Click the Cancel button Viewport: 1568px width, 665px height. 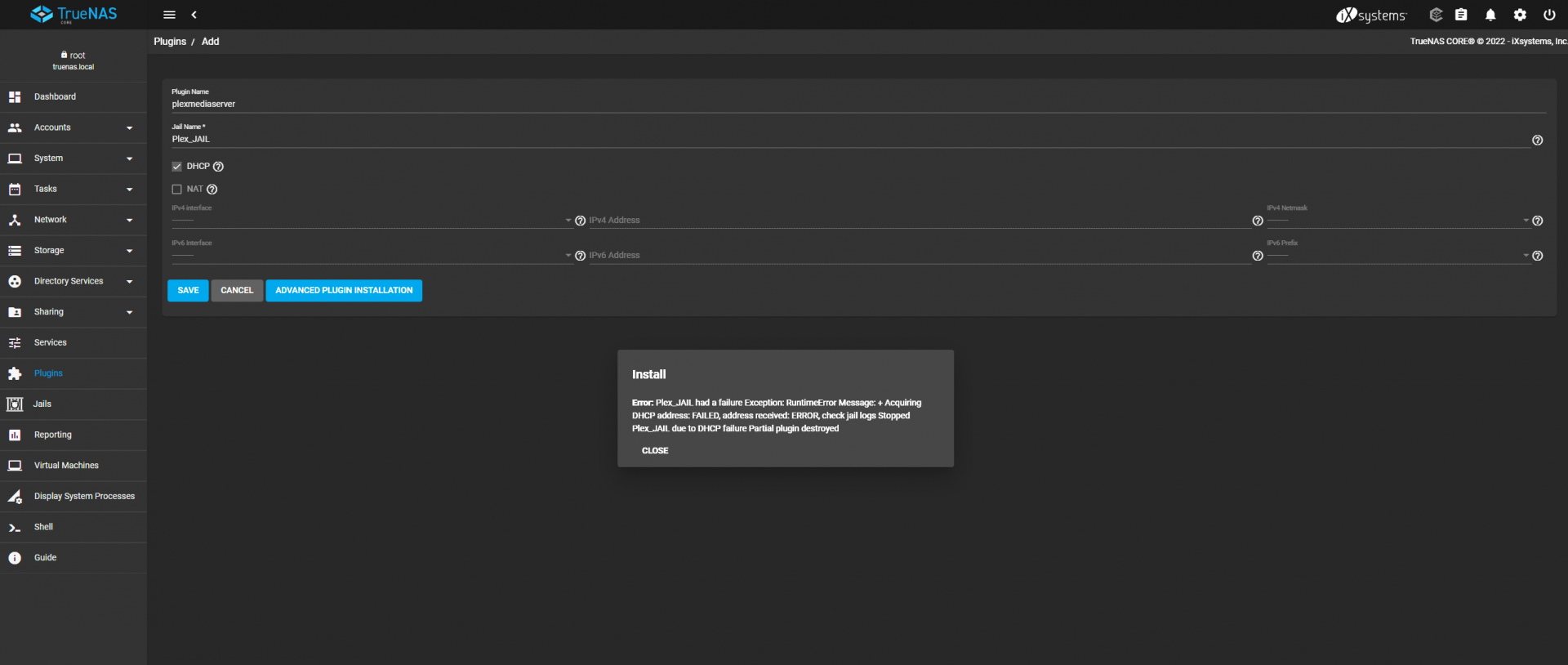coord(237,291)
